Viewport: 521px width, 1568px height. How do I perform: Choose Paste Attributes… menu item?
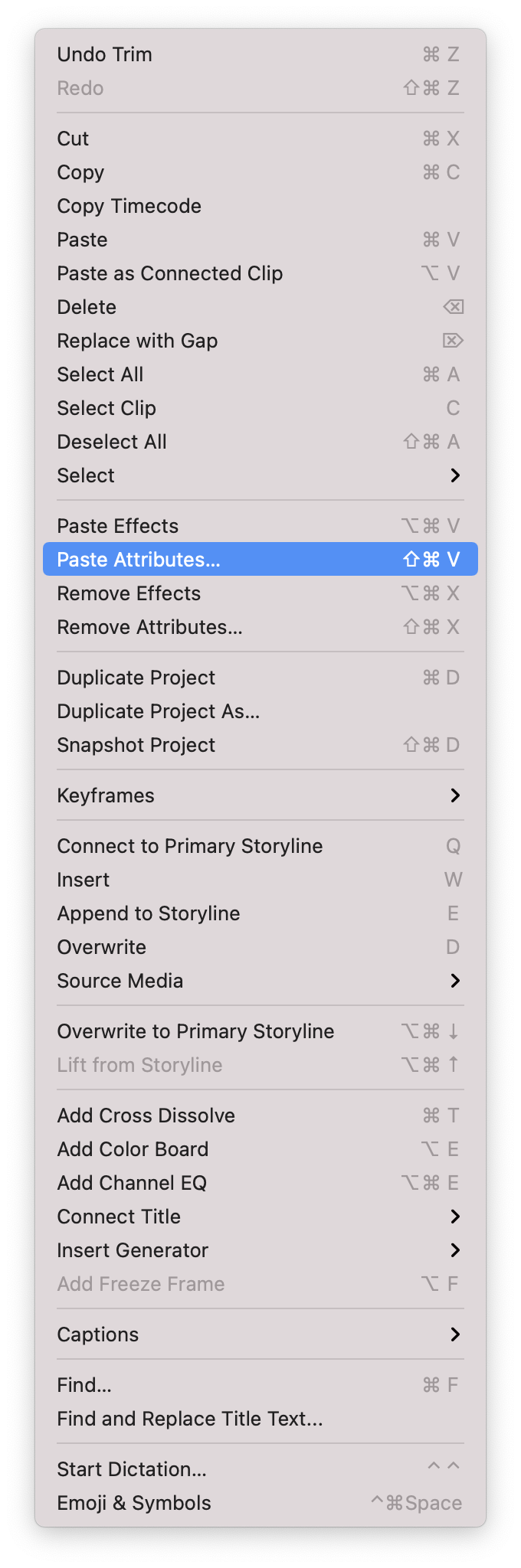(260, 559)
